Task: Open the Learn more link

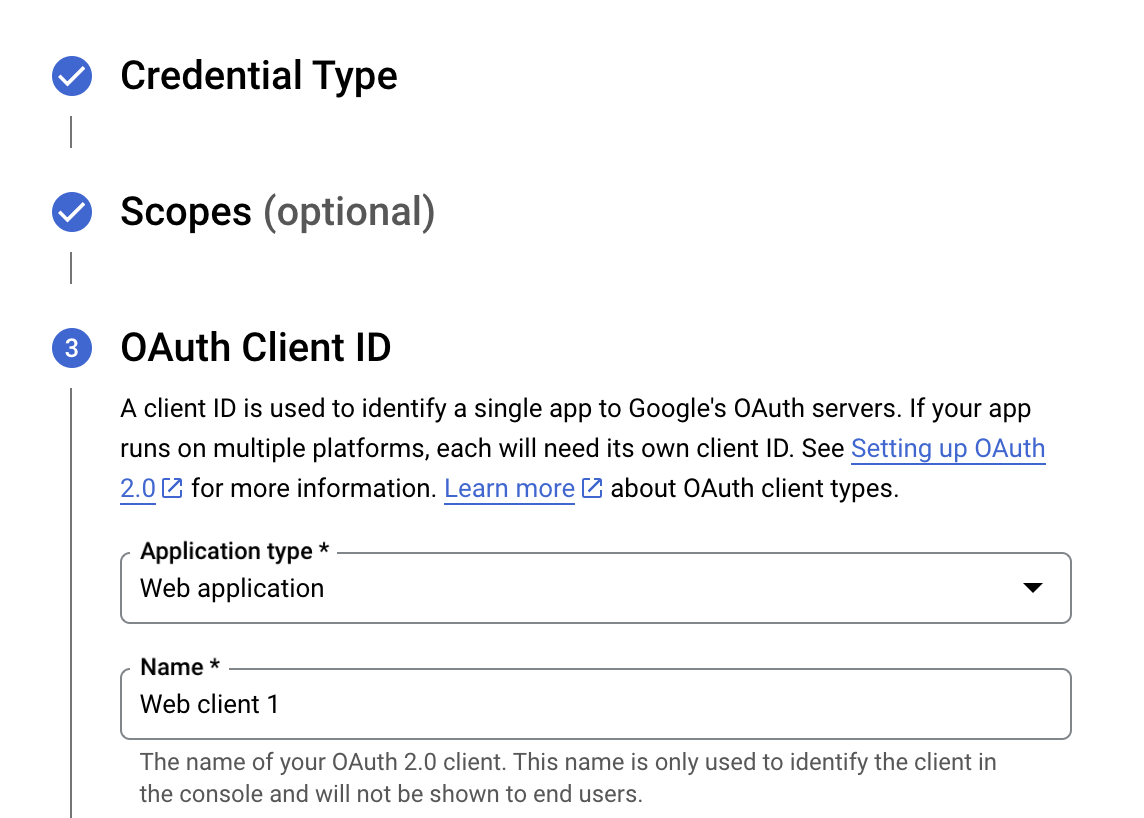Action: (x=509, y=489)
